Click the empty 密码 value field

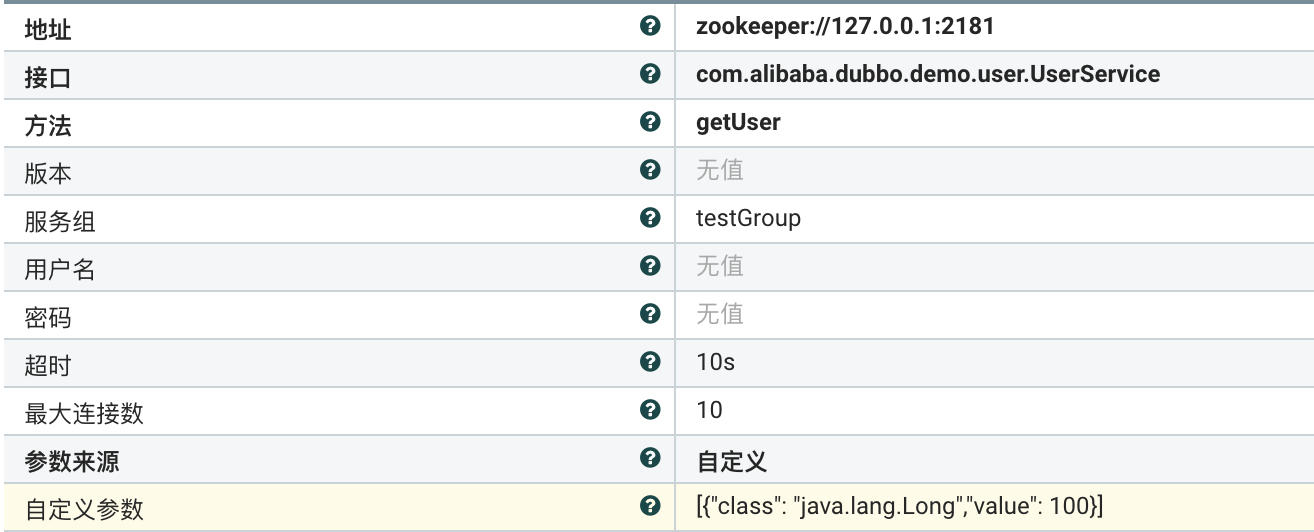pyautogui.click(x=720, y=314)
